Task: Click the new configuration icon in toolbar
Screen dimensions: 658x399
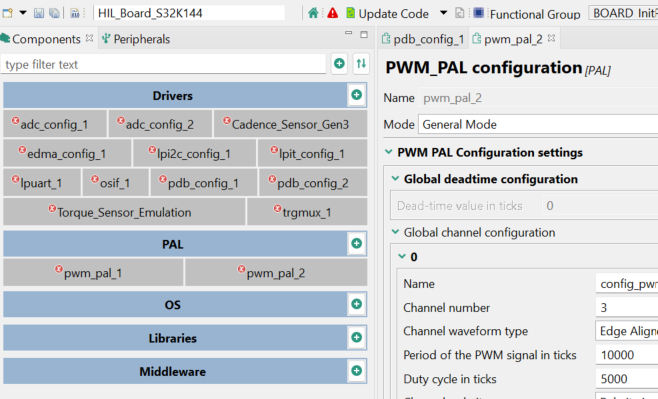Action: tap(8, 13)
